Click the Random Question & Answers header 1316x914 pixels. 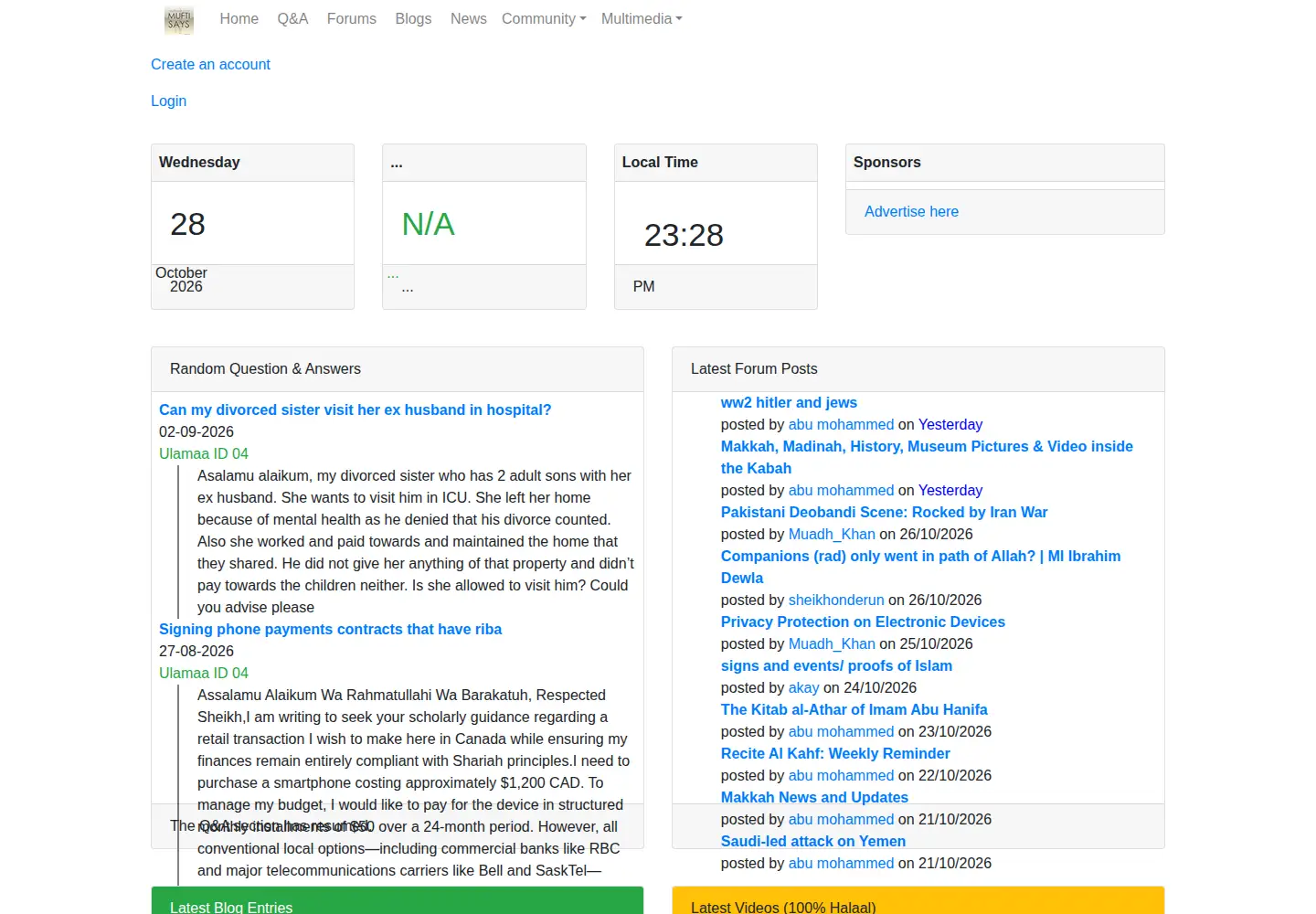[265, 368]
